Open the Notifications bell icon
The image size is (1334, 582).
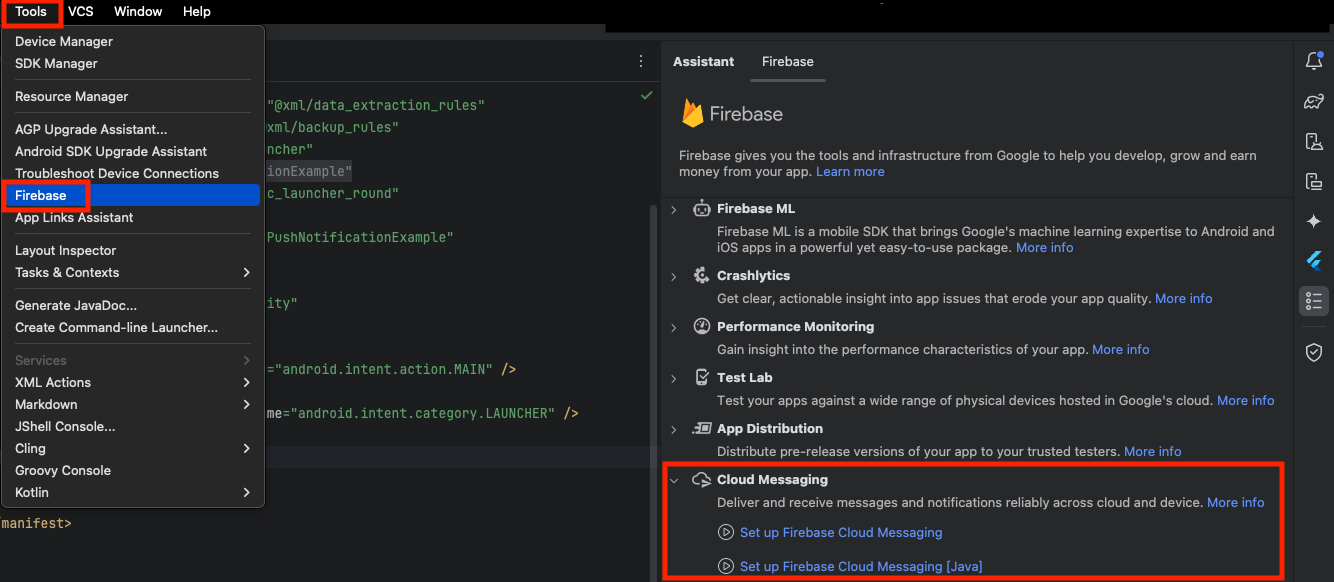tap(1314, 62)
